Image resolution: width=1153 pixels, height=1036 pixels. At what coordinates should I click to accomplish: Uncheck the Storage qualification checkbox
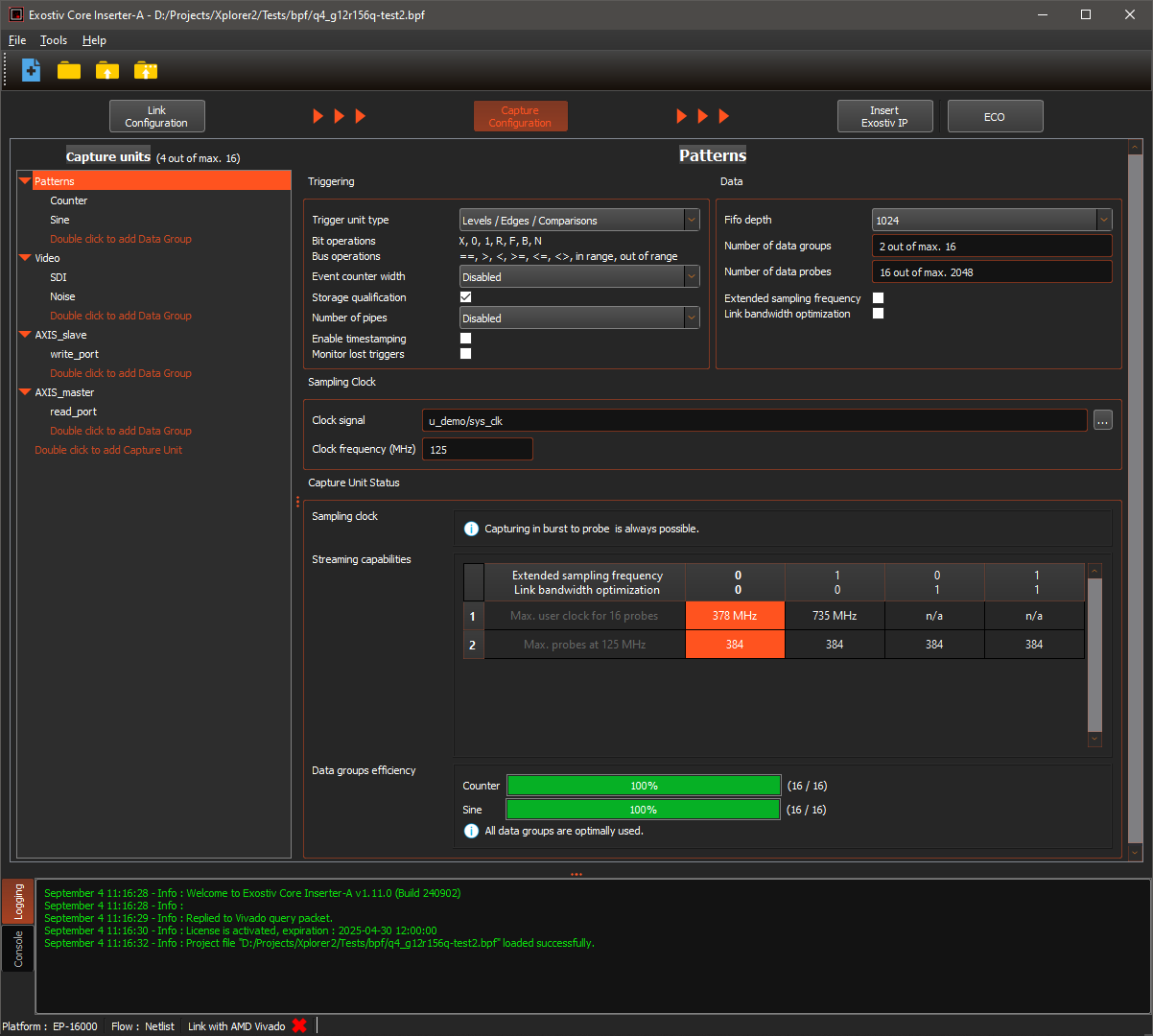tap(466, 297)
